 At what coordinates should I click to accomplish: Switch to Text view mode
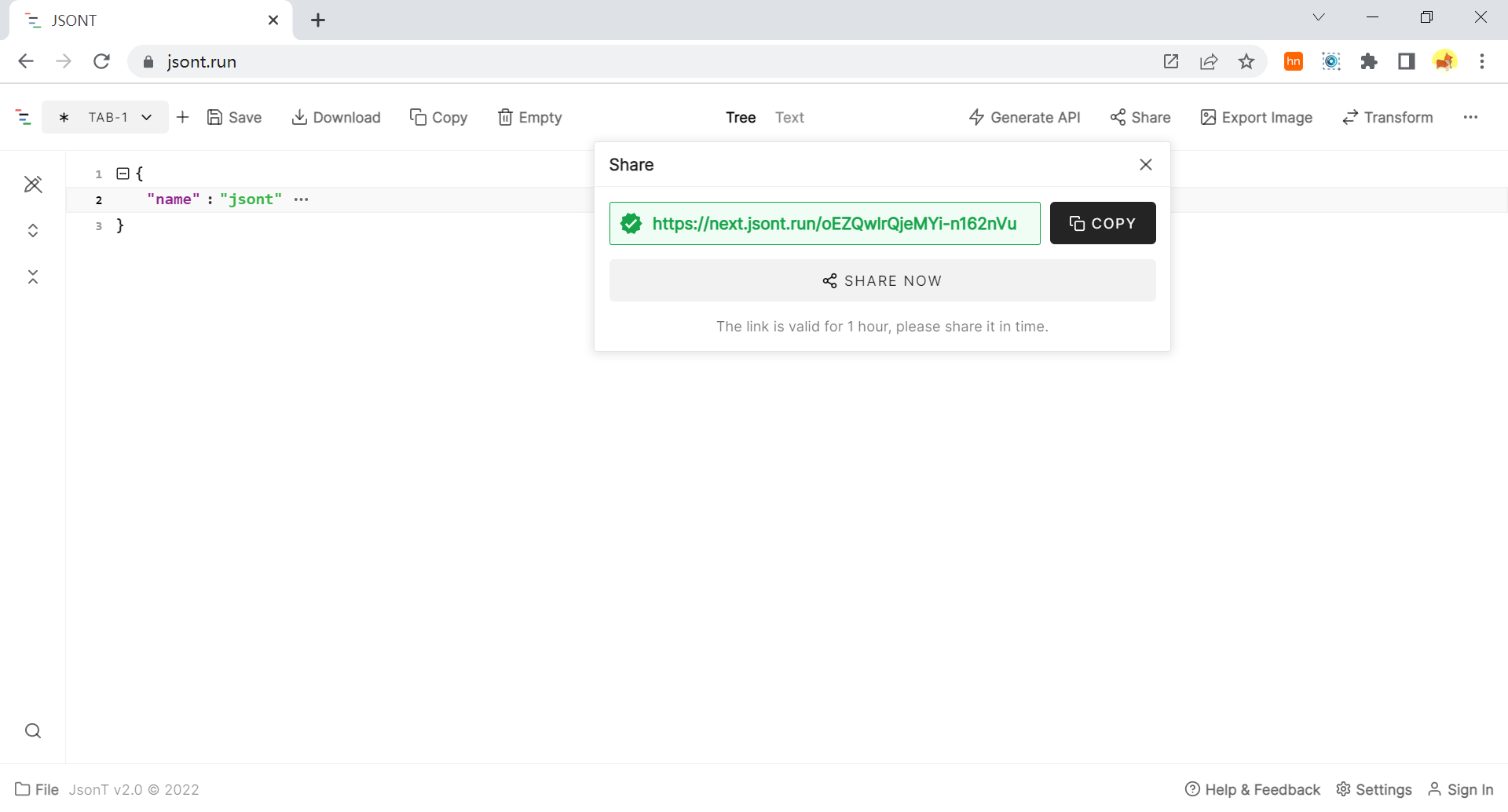pos(789,117)
